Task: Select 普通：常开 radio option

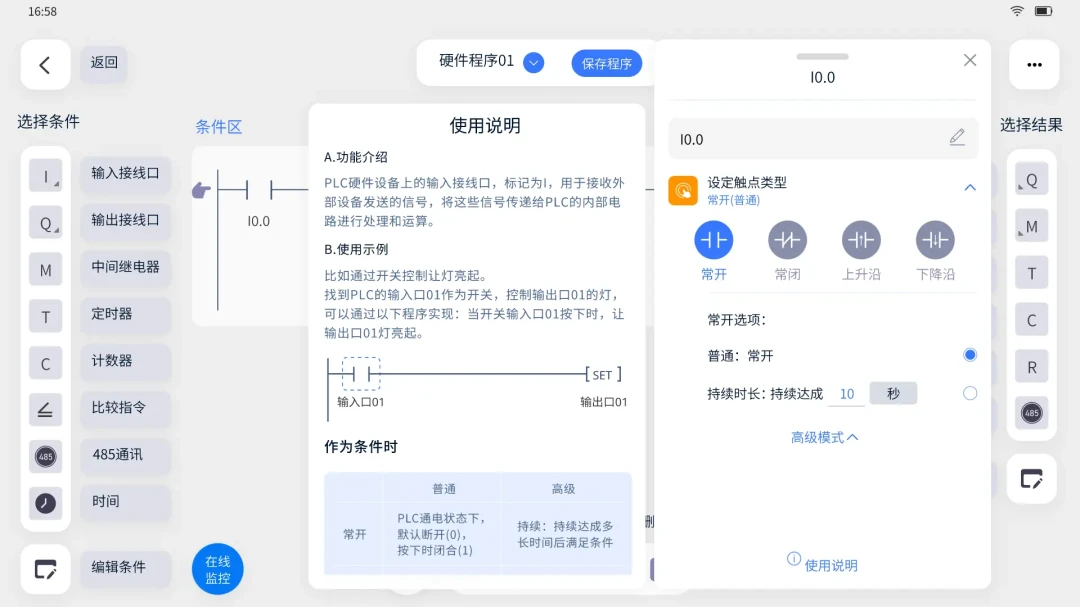Action: [970, 355]
